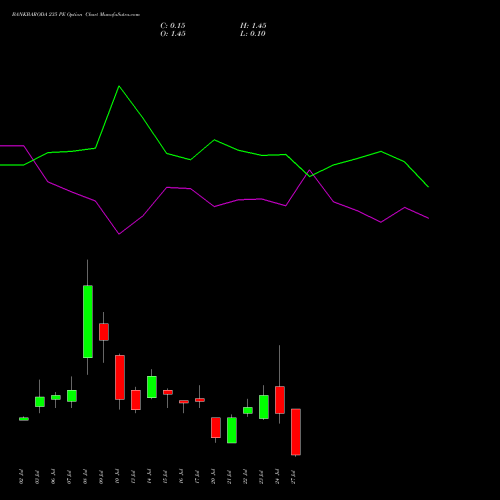This screenshot has height=500, width=500.
Task: Click the 02 Jul date label
Action: [22, 477]
